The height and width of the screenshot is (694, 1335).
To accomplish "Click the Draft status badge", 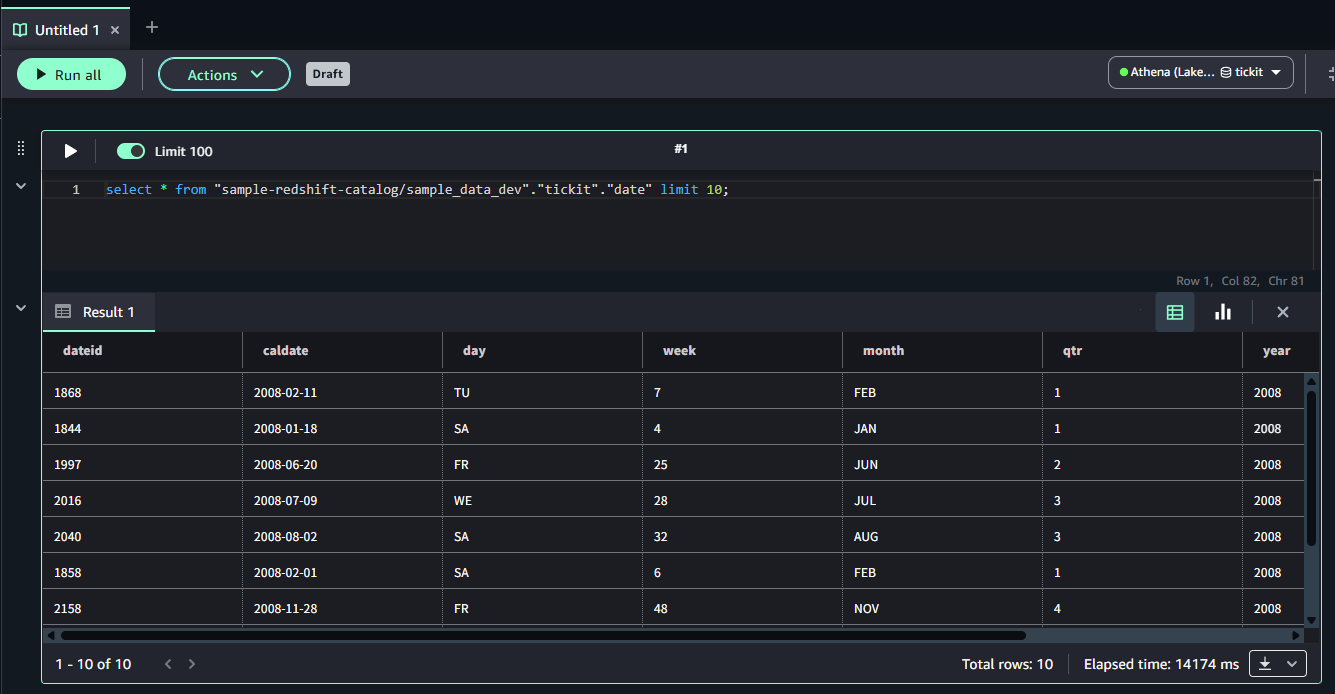I will click(328, 74).
